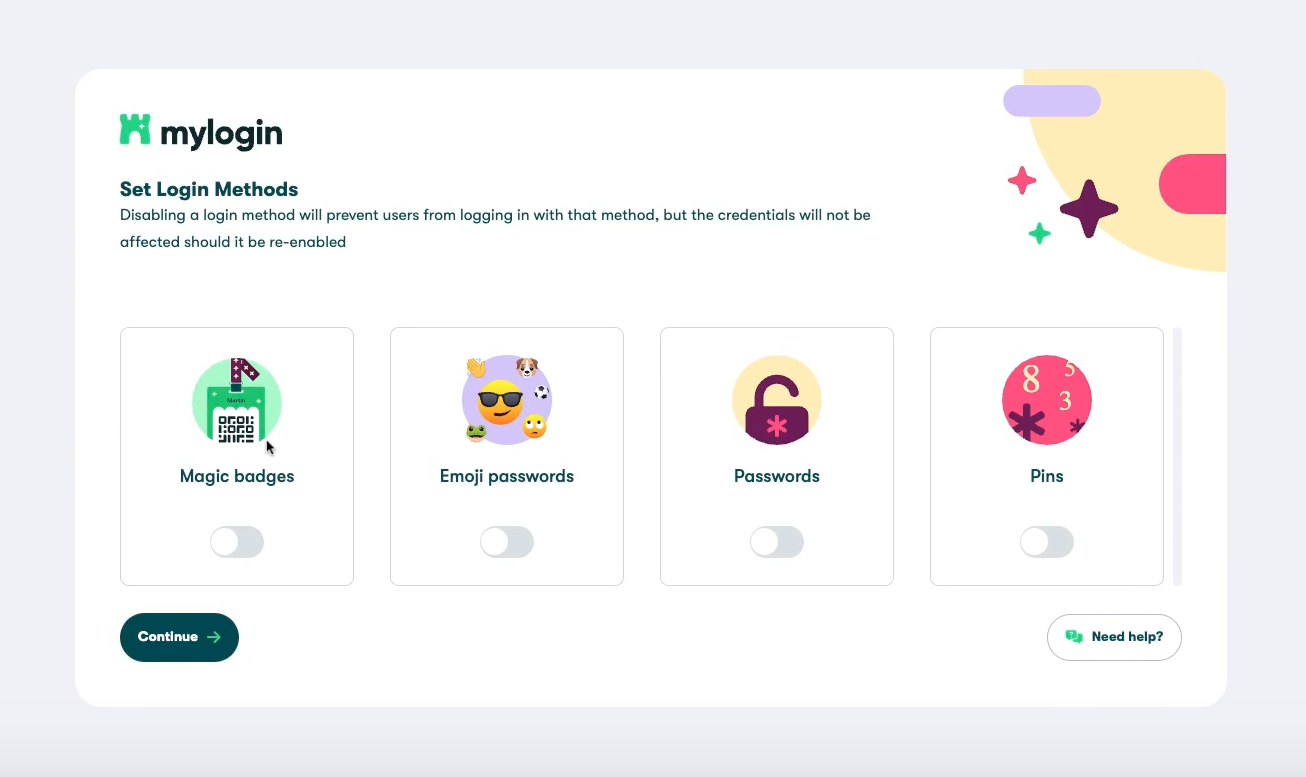Image resolution: width=1306 pixels, height=777 pixels.
Task: Click the vertical scrollbar beside Pins card
Action: (1177, 456)
